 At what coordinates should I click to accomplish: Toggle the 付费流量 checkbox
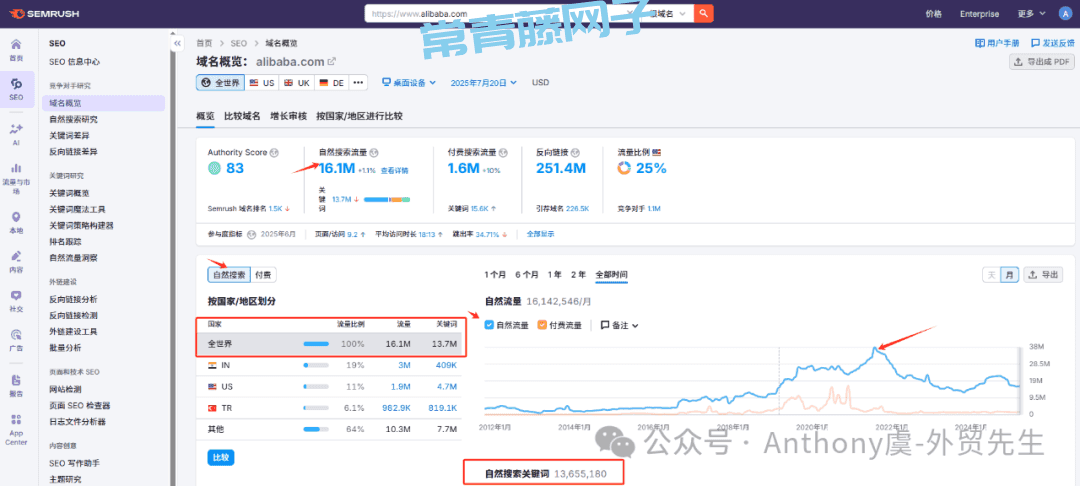(541, 325)
